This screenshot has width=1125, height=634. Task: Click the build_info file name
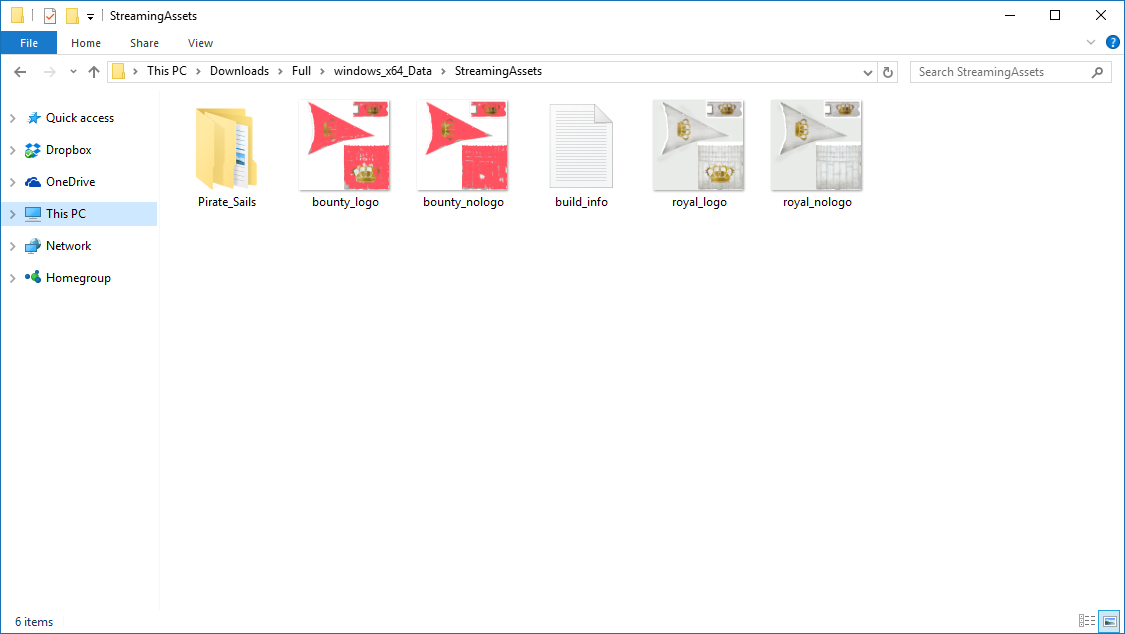click(581, 202)
